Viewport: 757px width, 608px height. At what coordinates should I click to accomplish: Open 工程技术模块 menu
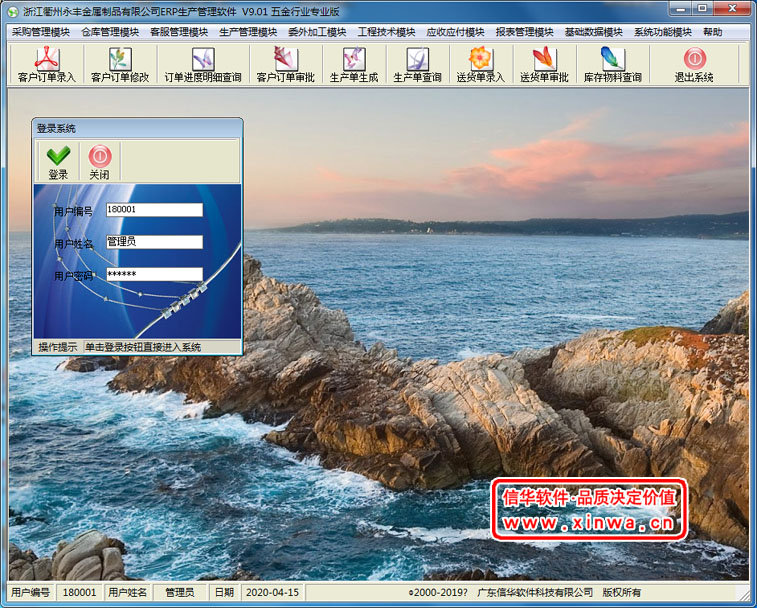click(x=386, y=32)
